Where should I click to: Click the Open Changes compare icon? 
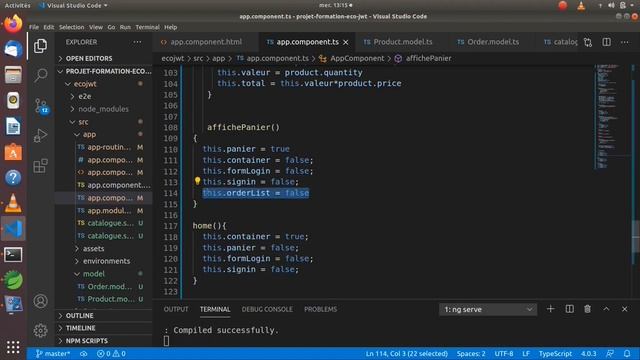coord(588,42)
